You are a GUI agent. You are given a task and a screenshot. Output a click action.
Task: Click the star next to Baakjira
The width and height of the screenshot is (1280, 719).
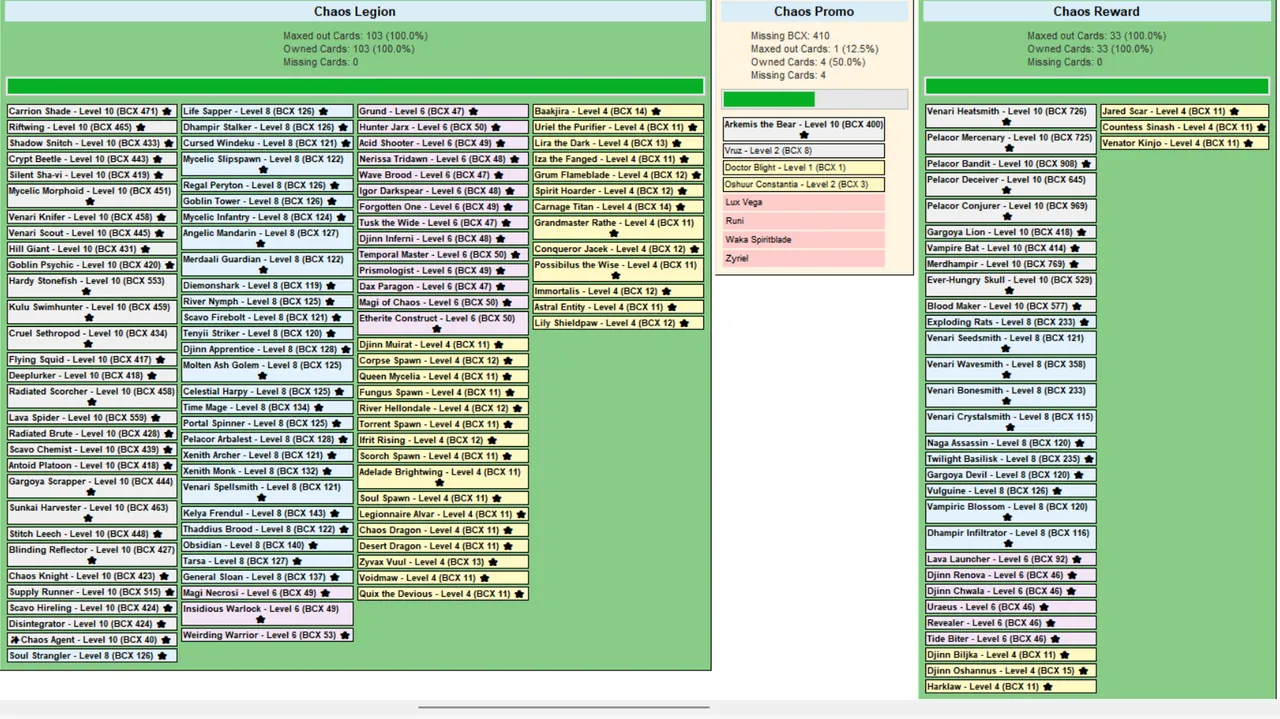click(x=657, y=112)
